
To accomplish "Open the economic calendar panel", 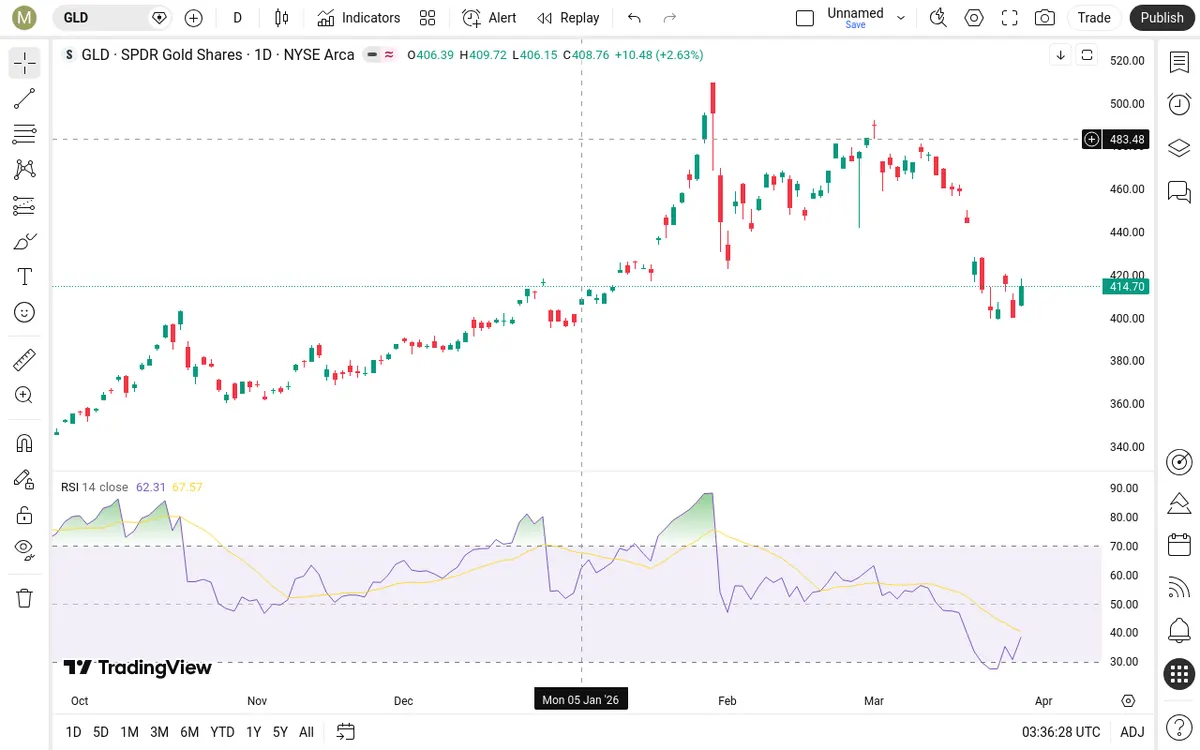I will pos(1179,545).
